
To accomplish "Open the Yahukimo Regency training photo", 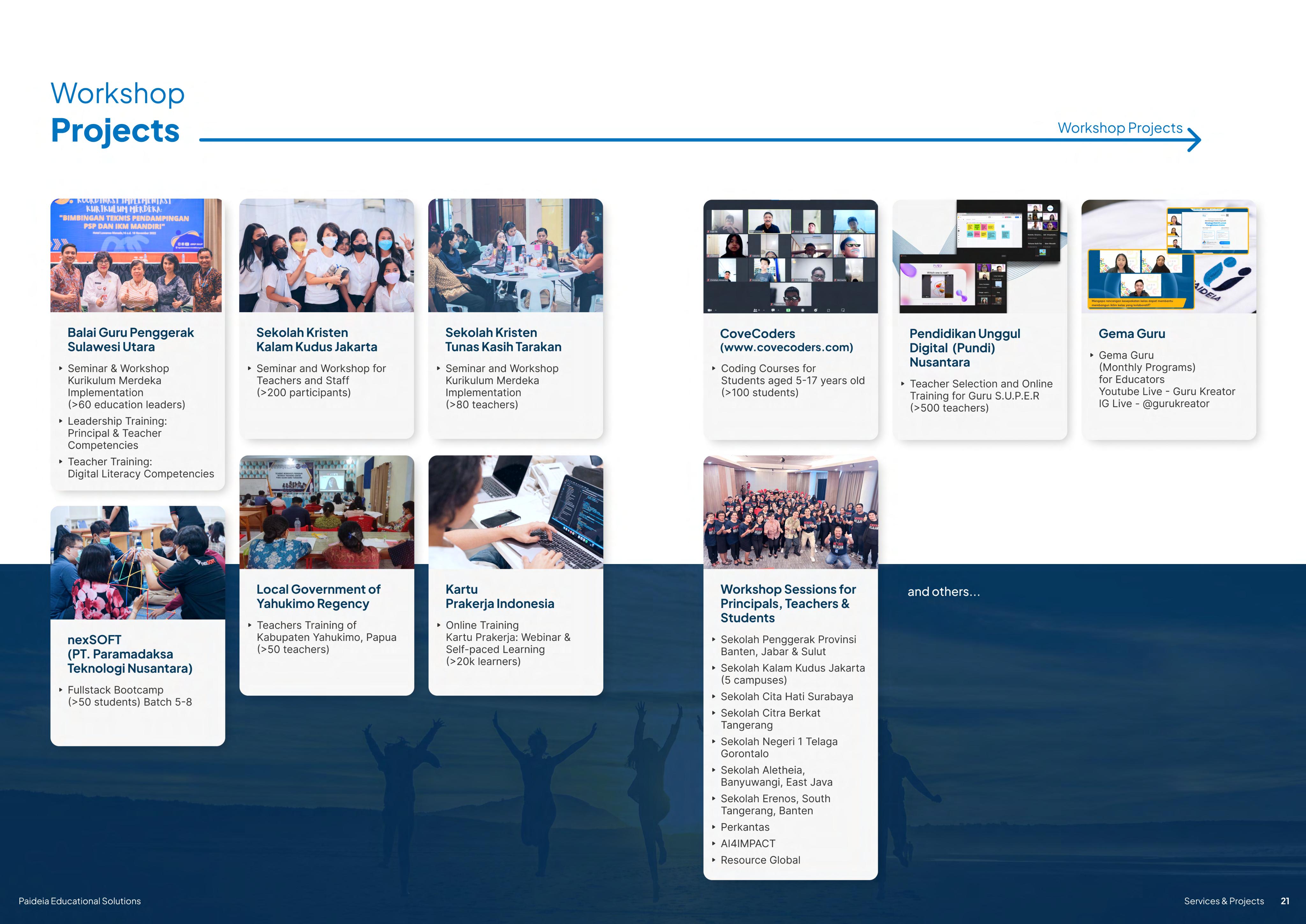I will (326, 512).
